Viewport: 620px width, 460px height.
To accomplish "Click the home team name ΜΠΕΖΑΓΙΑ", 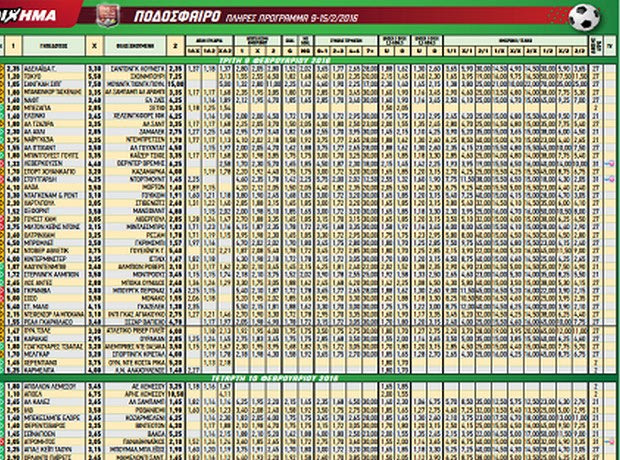I will click(37, 108).
